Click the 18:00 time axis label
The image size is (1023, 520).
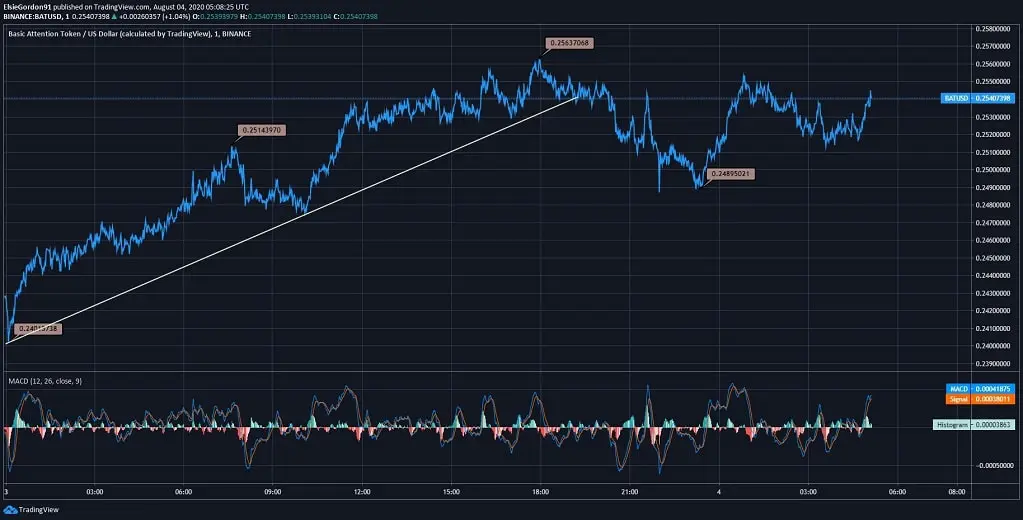(x=540, y=492)
